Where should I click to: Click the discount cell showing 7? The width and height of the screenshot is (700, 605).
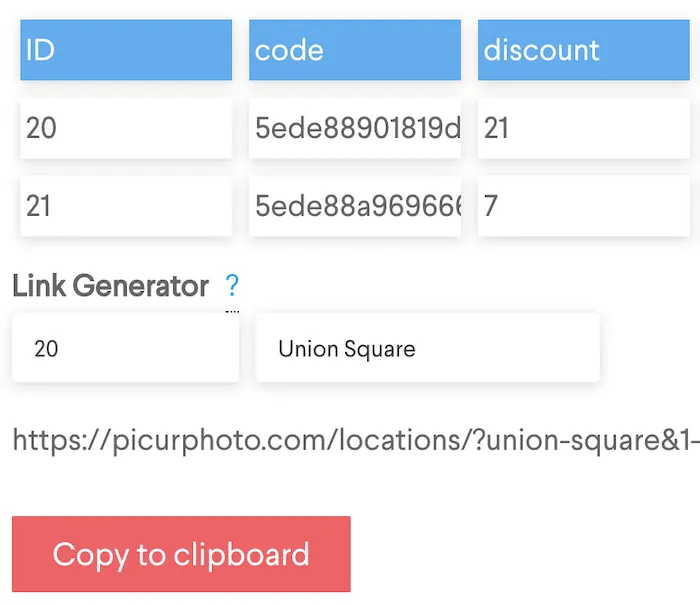(x=583, y=207)
